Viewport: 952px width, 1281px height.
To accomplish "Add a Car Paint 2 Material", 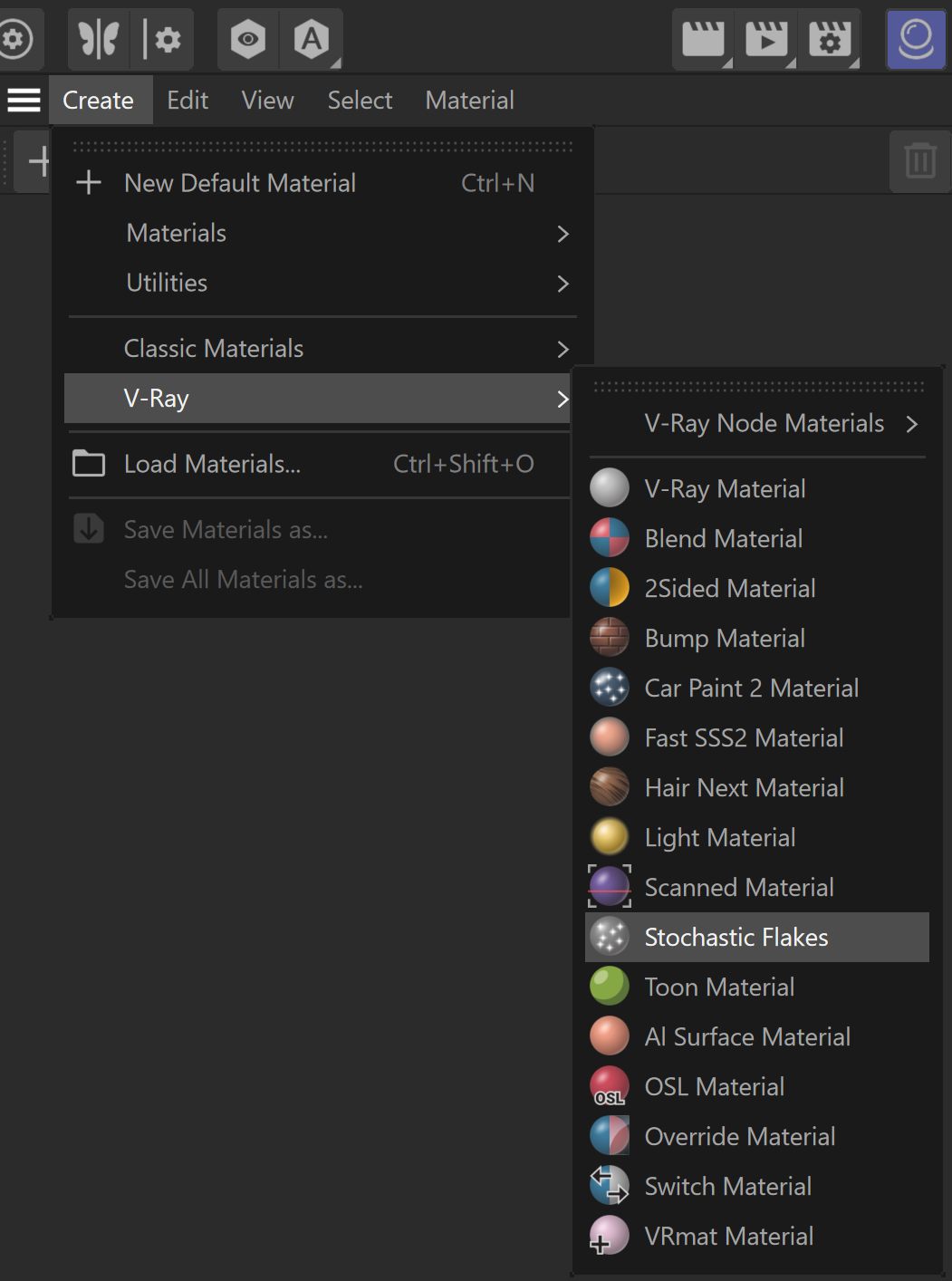I will pyautogui.click(x=757, y=689).
